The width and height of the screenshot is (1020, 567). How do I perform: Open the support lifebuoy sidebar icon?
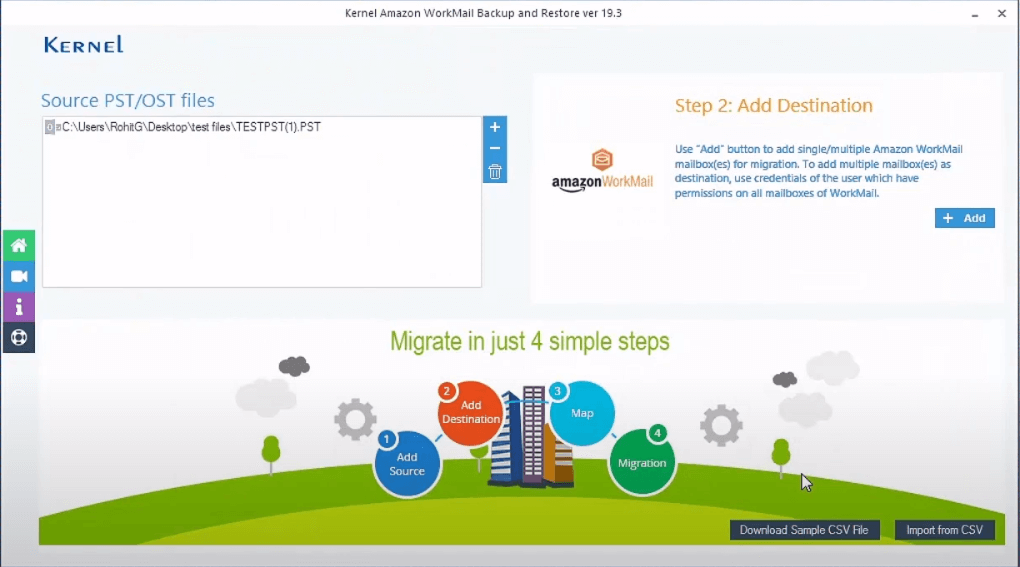point(19,337)
